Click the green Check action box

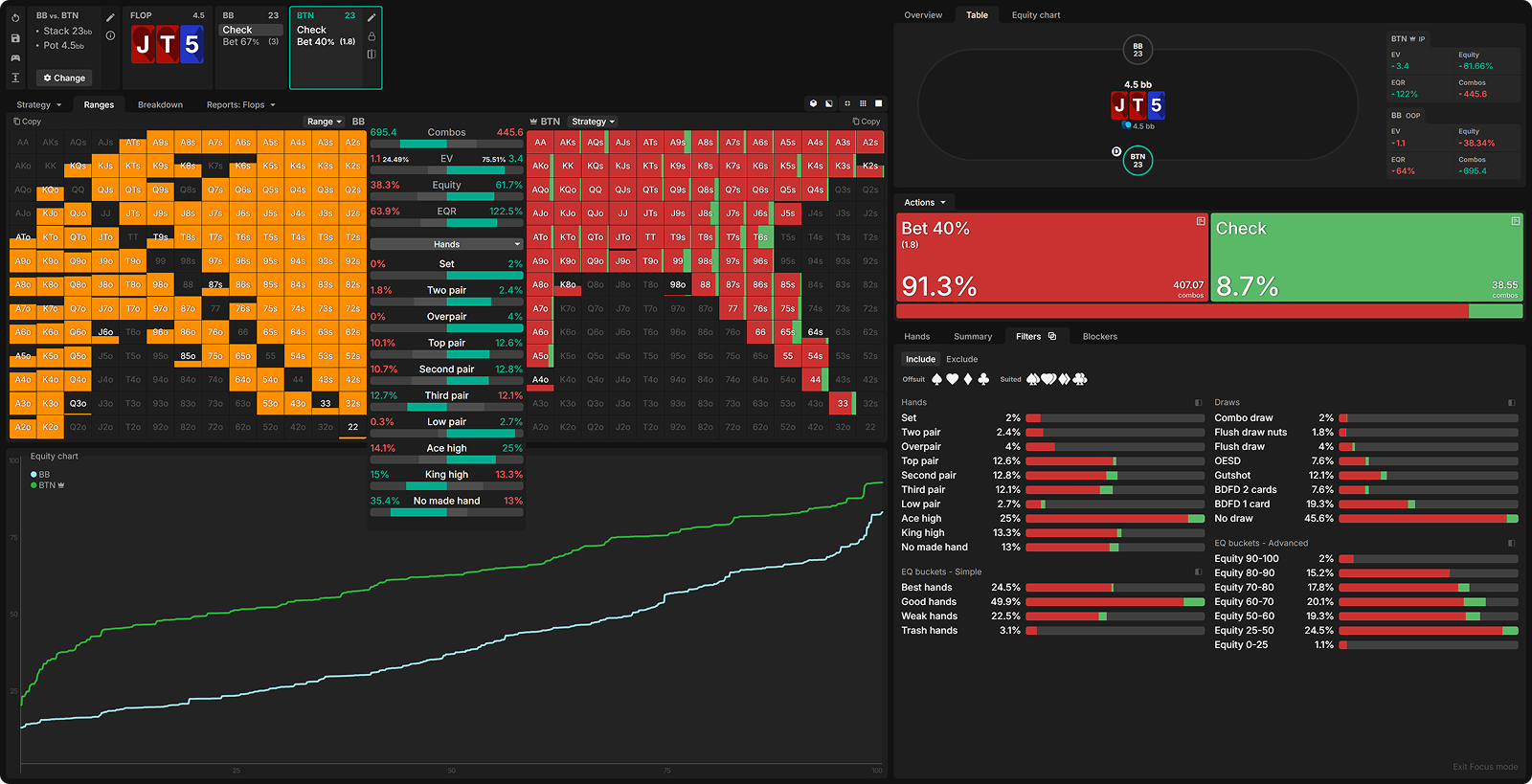coord(1365,257)
